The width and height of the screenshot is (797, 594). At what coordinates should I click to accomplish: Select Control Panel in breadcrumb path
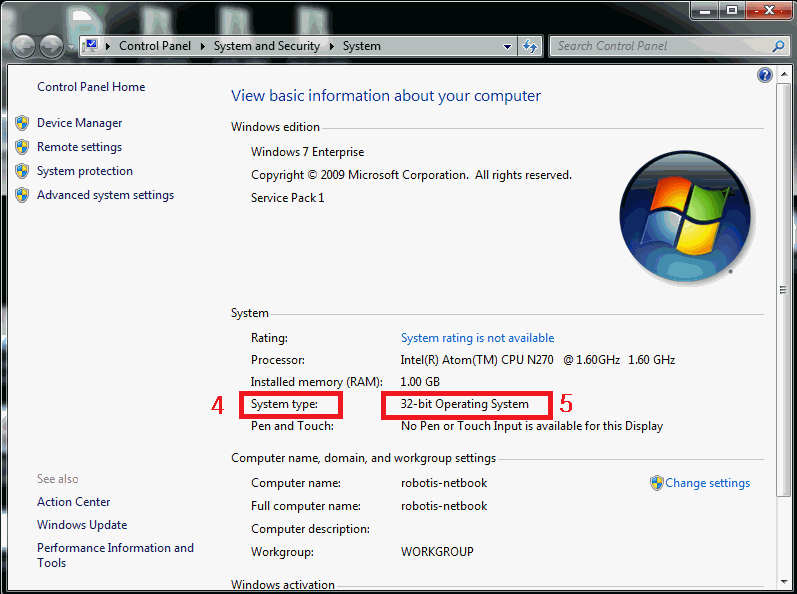(x=154, y=46)
